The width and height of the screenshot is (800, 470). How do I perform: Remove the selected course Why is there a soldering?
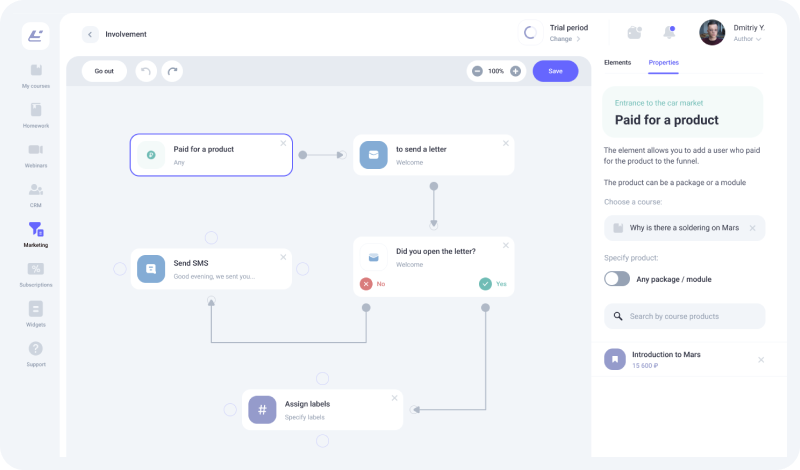click(752, 228)
